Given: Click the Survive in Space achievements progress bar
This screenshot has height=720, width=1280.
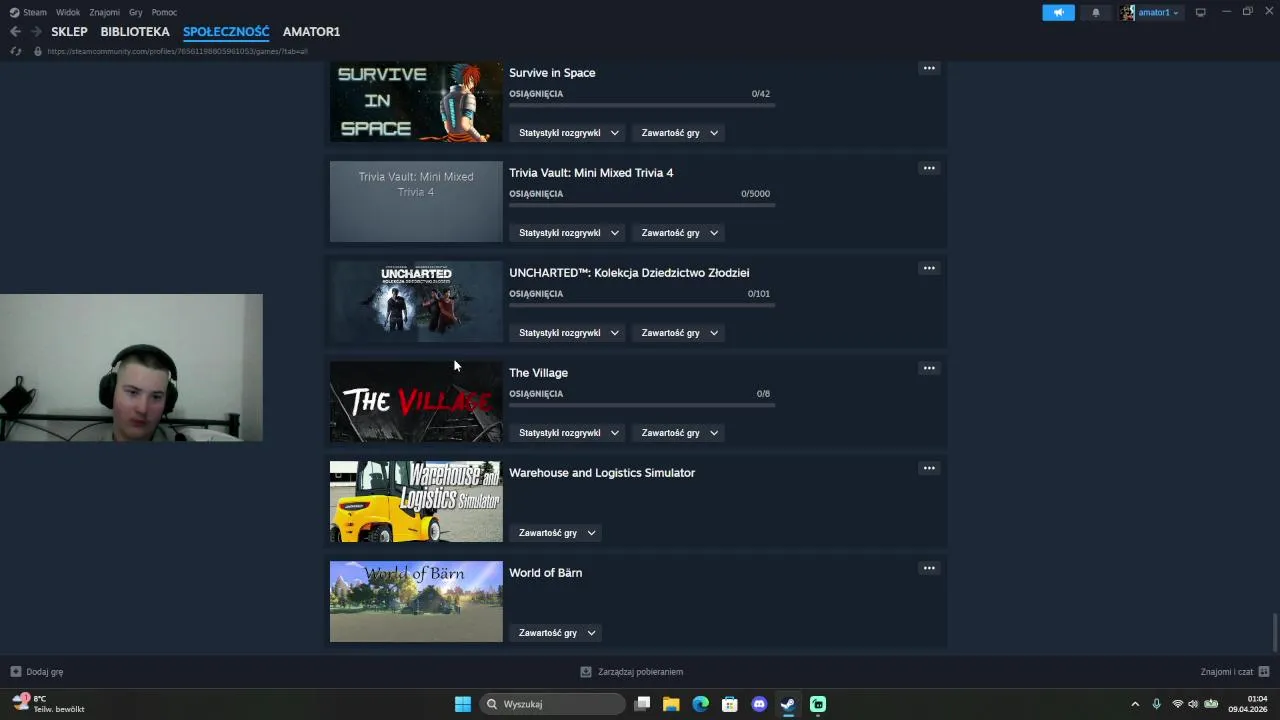Looking at the screenshot, I should (642, 105).
